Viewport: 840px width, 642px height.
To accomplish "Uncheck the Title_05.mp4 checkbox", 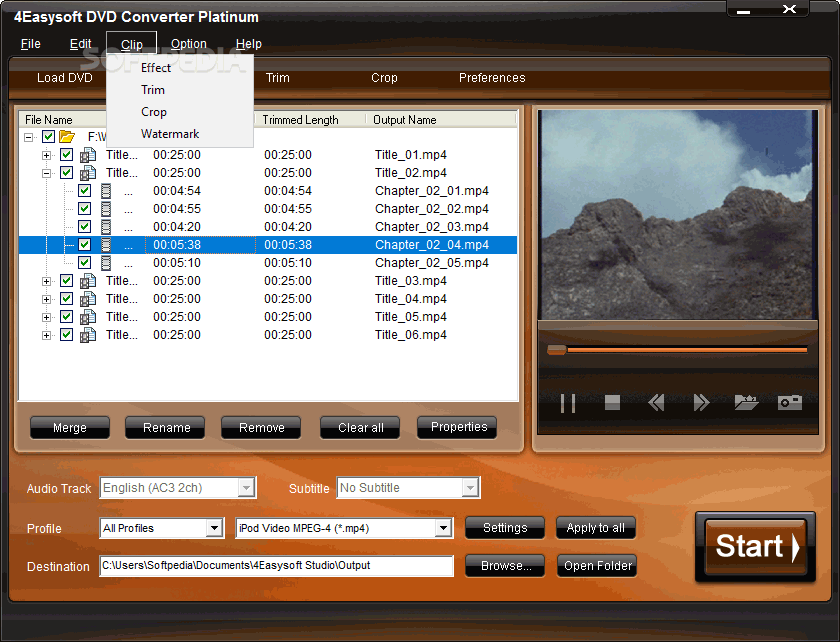I will 66,317.
